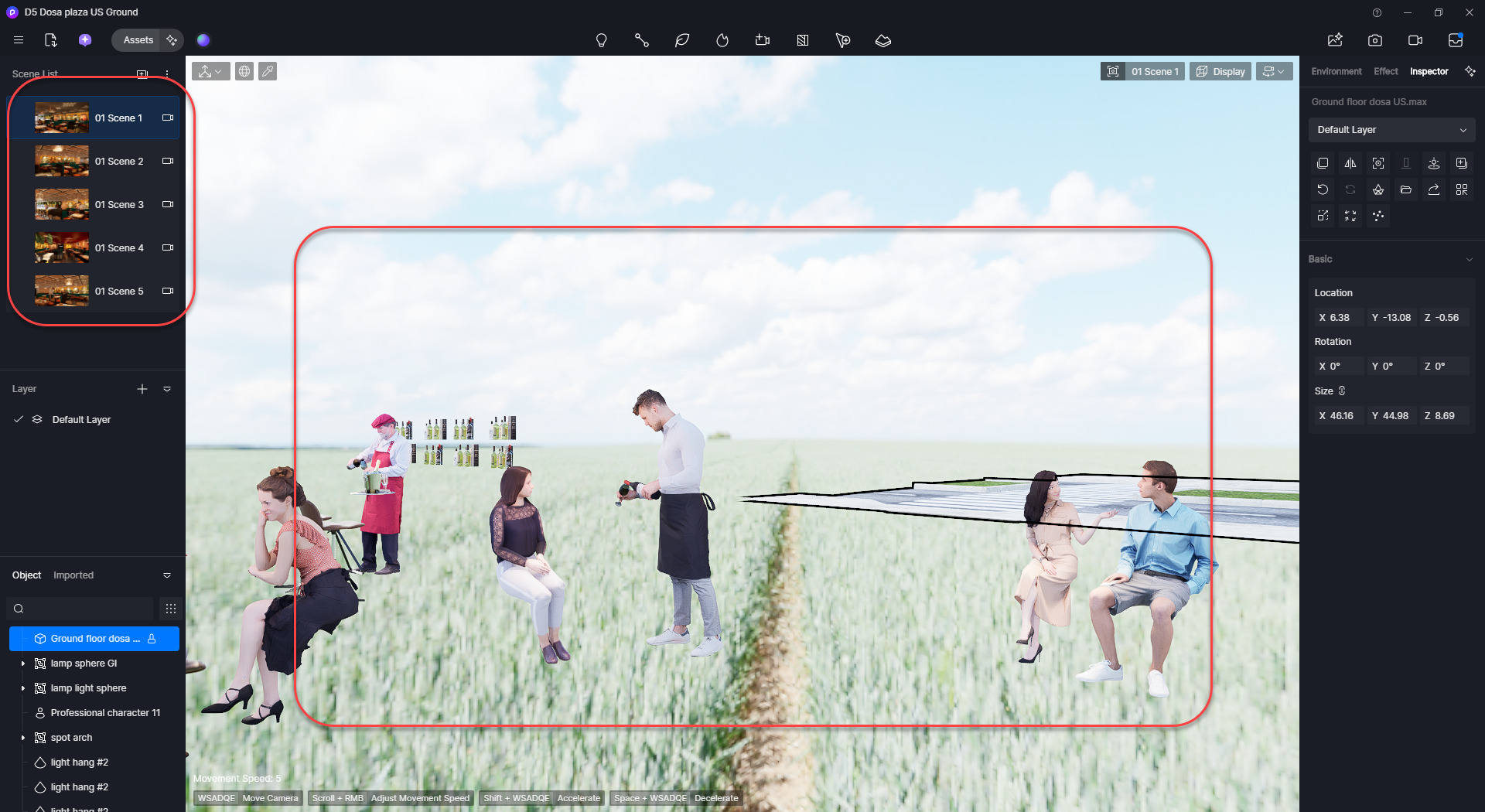Click the object list search icon
The height and width of the screenshot is (812, 1485).
19,609
